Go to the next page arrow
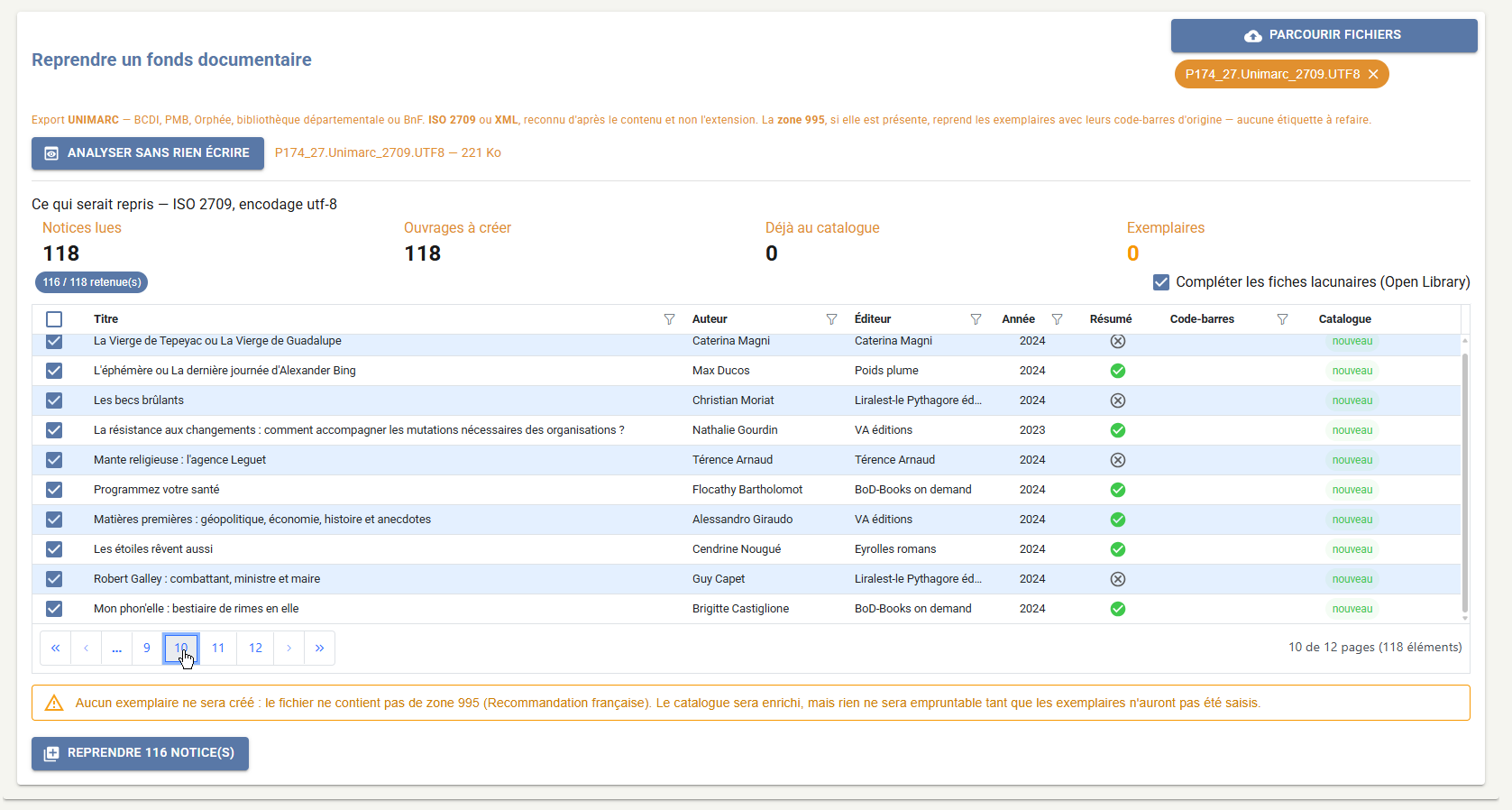The height and width of the screenshot is (810, 1512). 289,648
